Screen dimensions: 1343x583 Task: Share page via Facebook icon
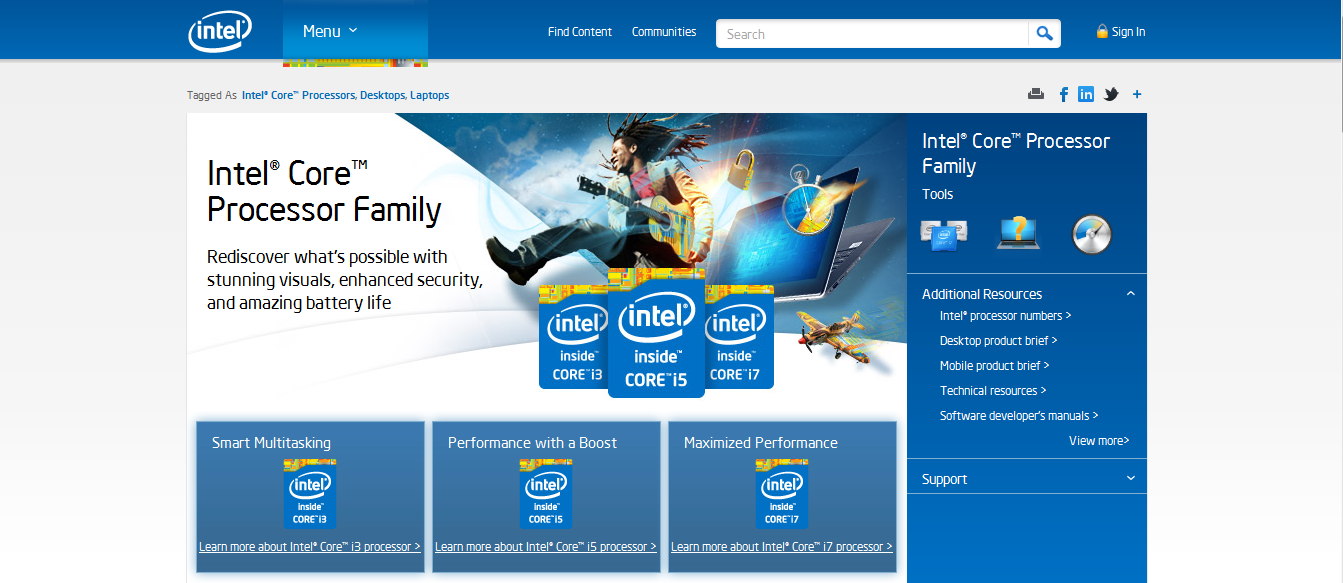1064,95
